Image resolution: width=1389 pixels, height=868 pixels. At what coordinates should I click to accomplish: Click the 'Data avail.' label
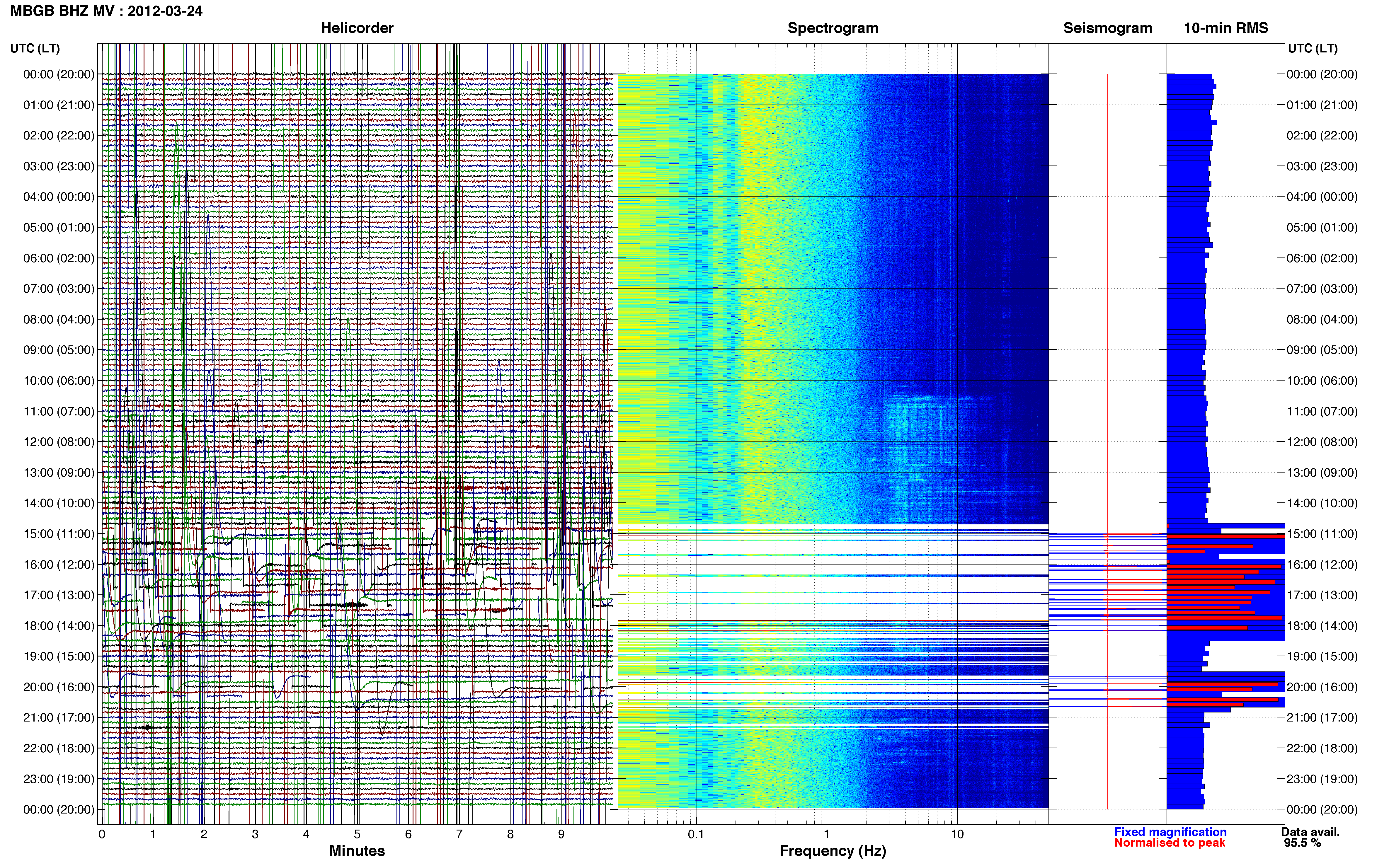pos(1310,832)
